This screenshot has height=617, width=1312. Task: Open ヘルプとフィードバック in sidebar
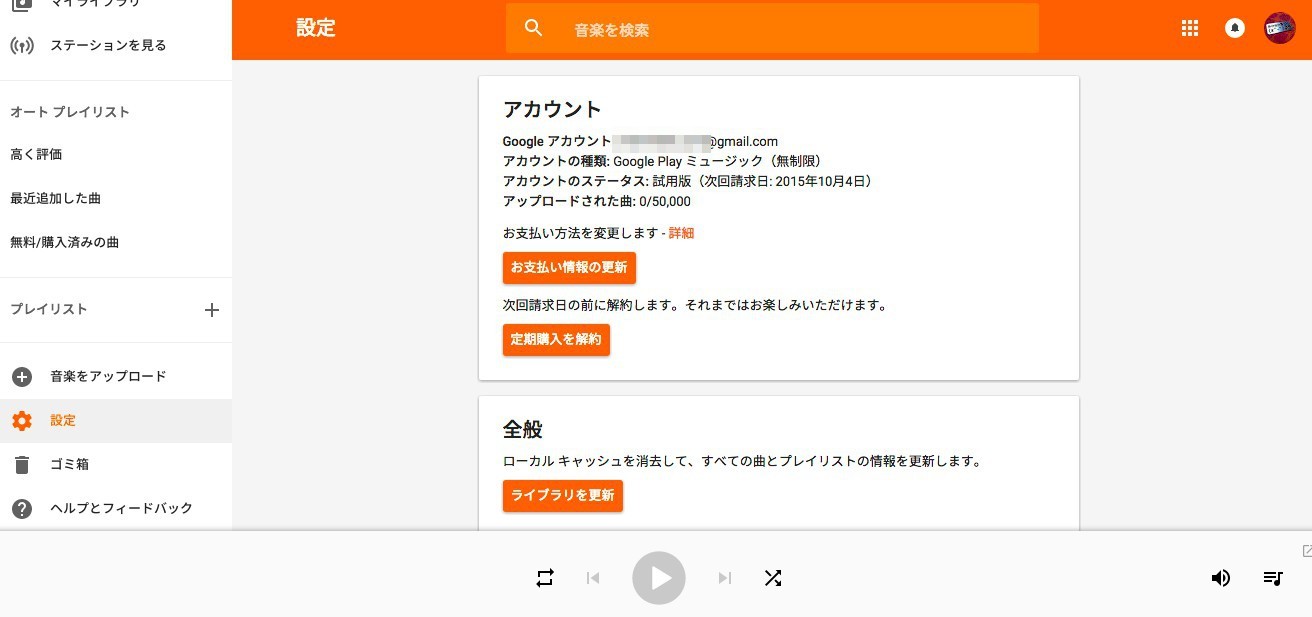click(121, 508)
